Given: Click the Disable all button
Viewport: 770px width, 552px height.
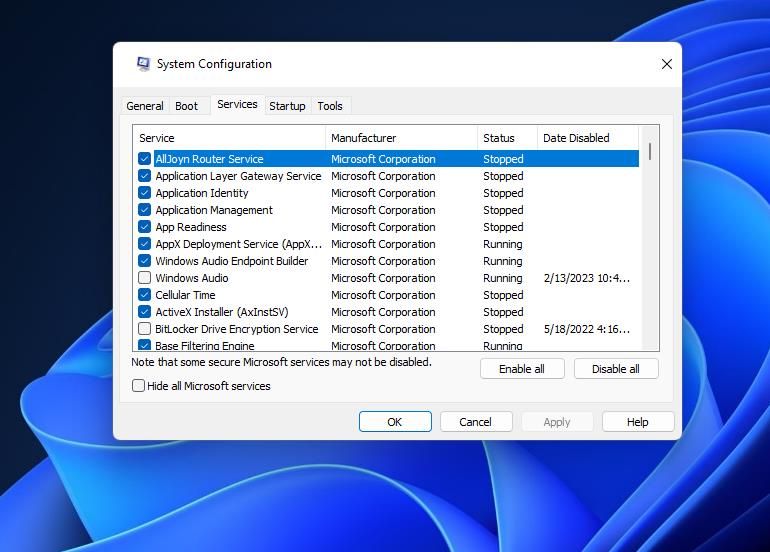Looking at the screenshot, I should (616, 369).
